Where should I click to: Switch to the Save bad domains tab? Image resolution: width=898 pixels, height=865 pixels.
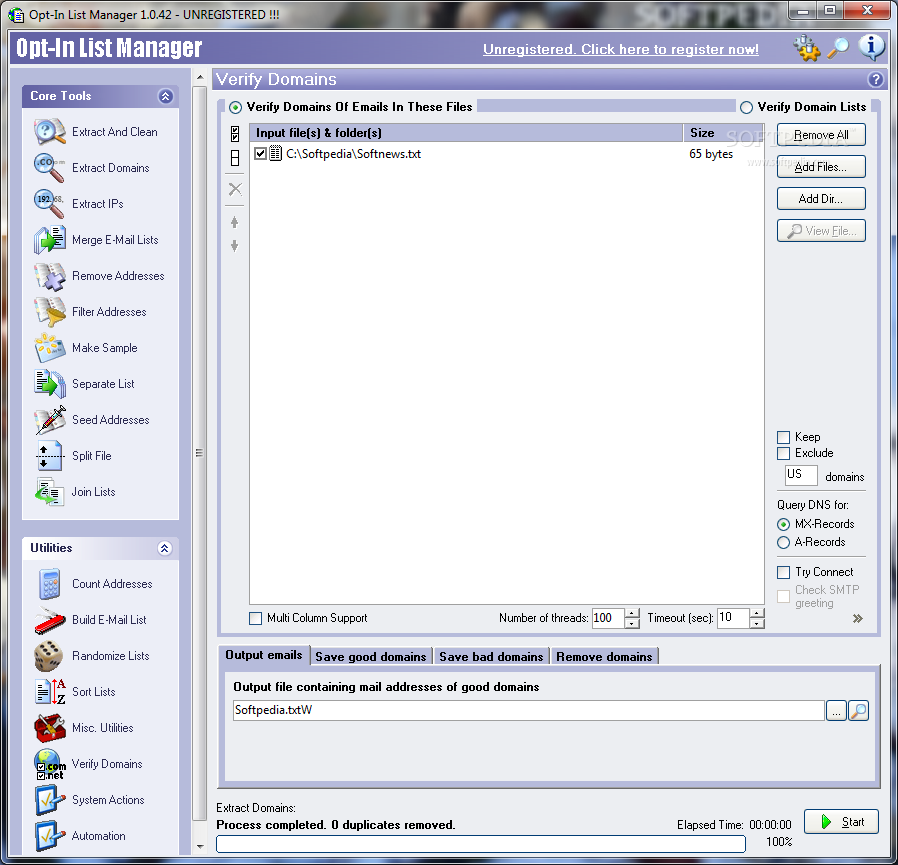(x=491, y=656)
